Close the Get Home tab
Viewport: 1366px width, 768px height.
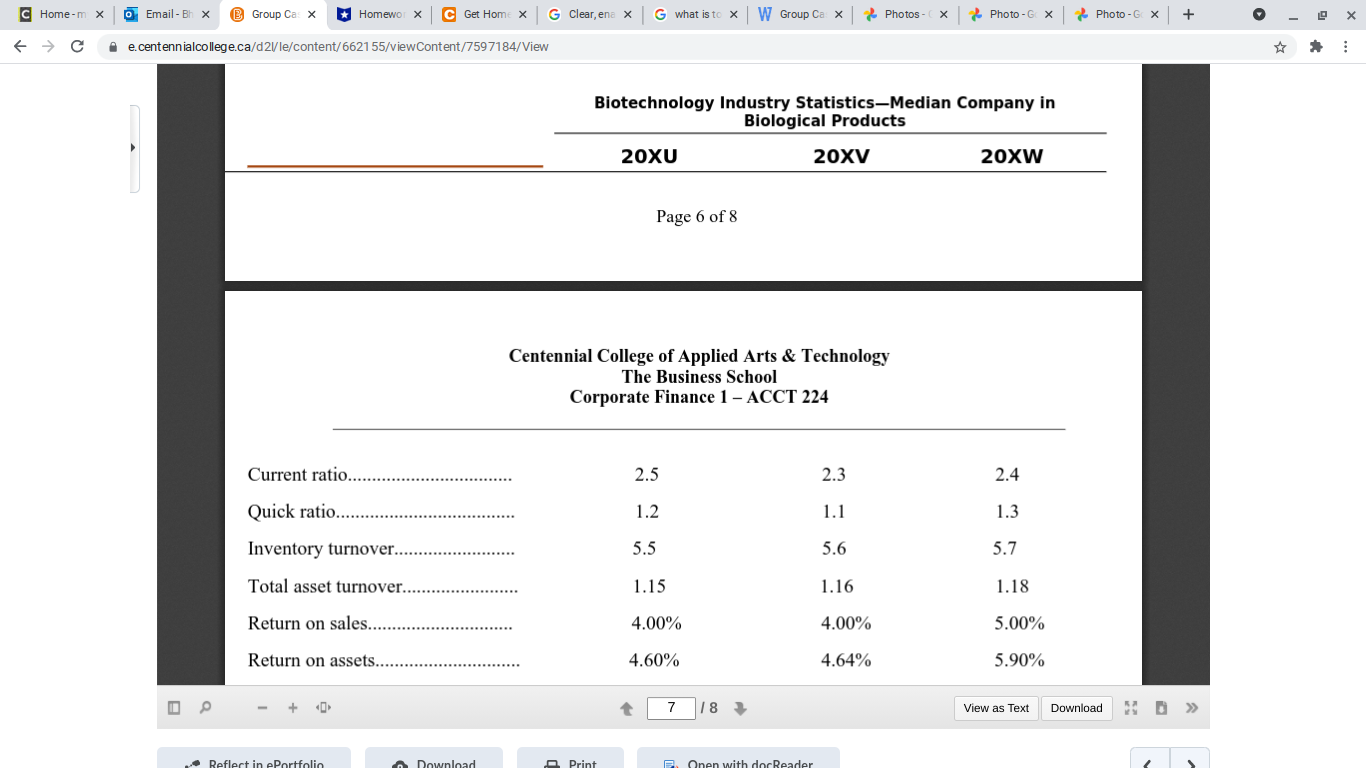point(523,15)
